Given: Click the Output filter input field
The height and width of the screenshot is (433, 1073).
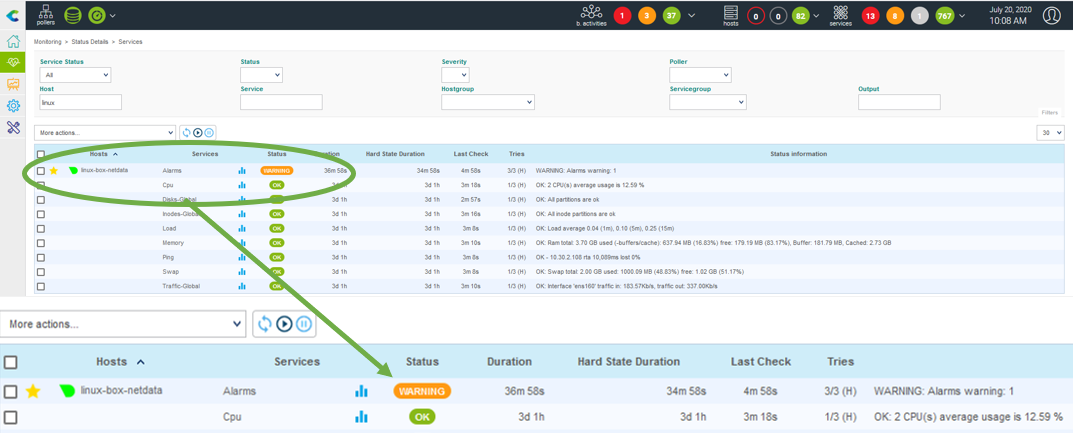Looking at the screenshot, I should [899, 102].
